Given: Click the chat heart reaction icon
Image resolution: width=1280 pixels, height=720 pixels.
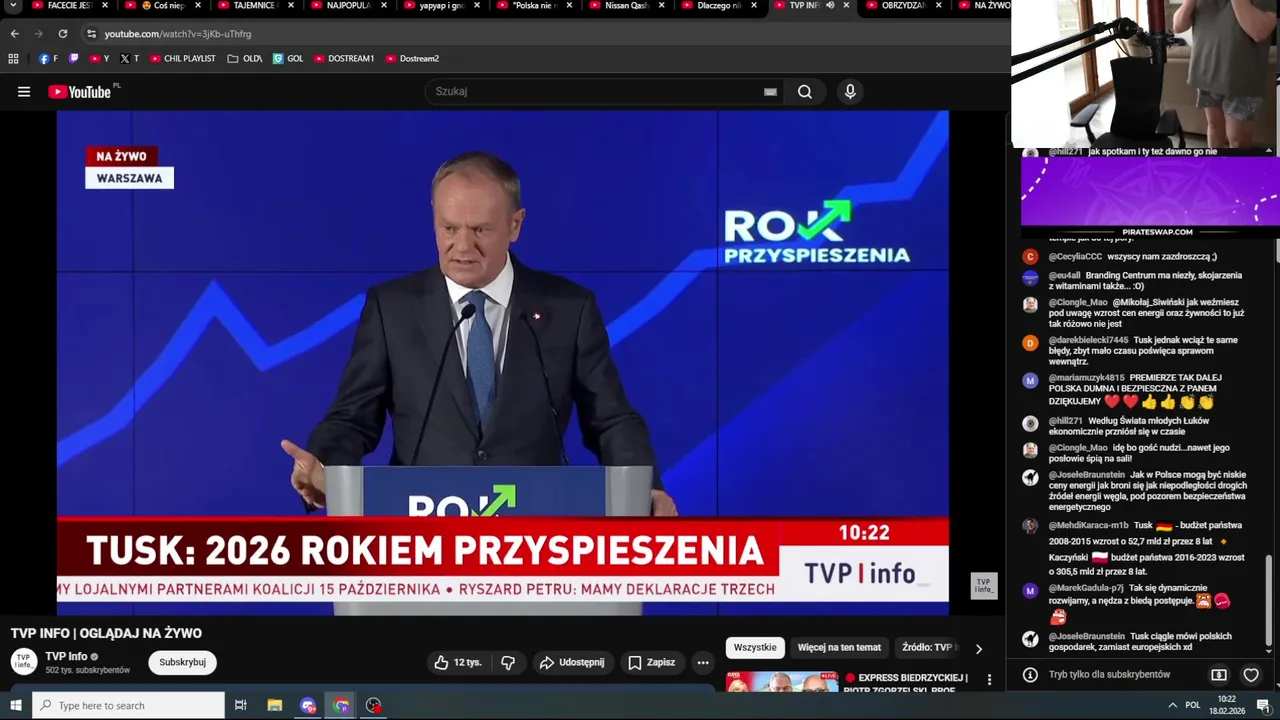Looking at the screenshot, I should (x=1251, y=675).
